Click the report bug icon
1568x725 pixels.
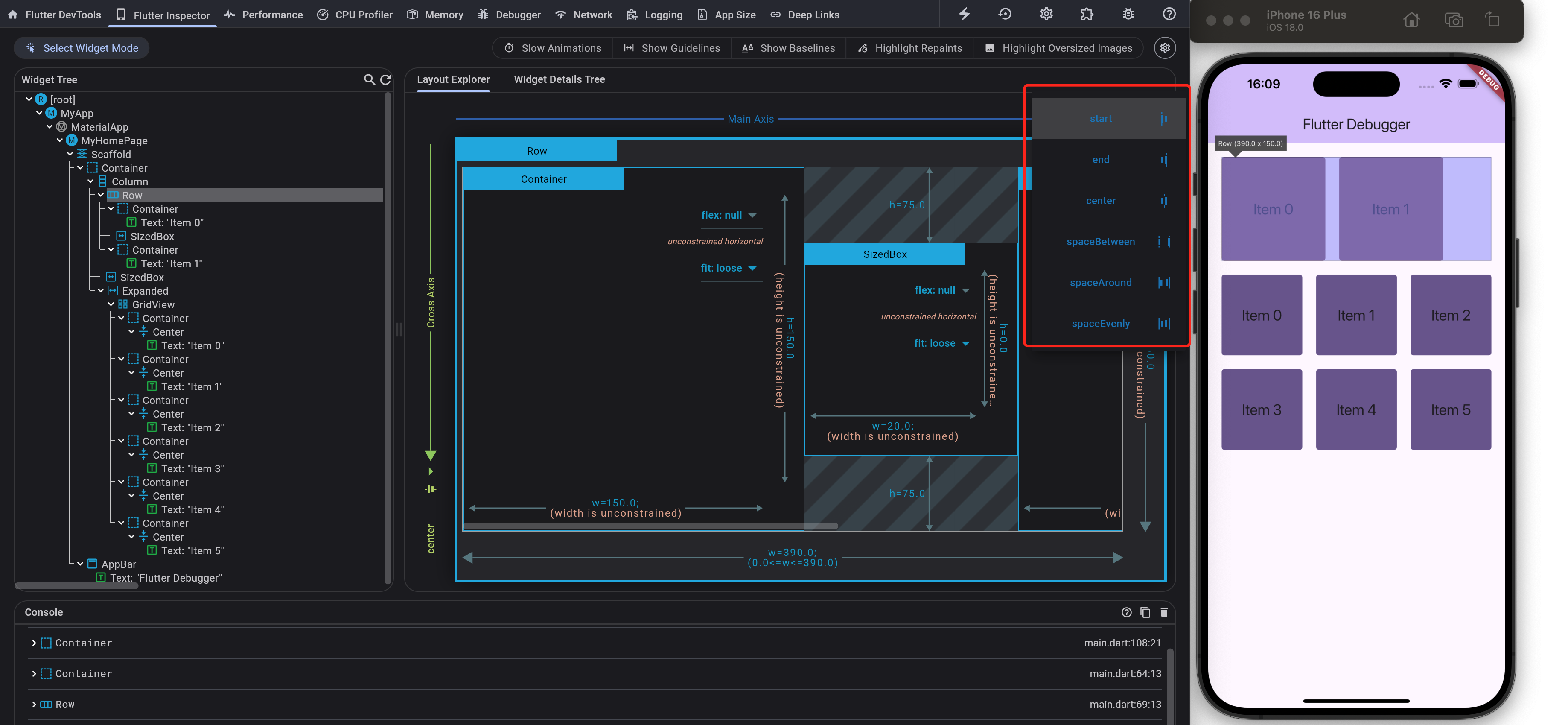[x=1128, y=14]
